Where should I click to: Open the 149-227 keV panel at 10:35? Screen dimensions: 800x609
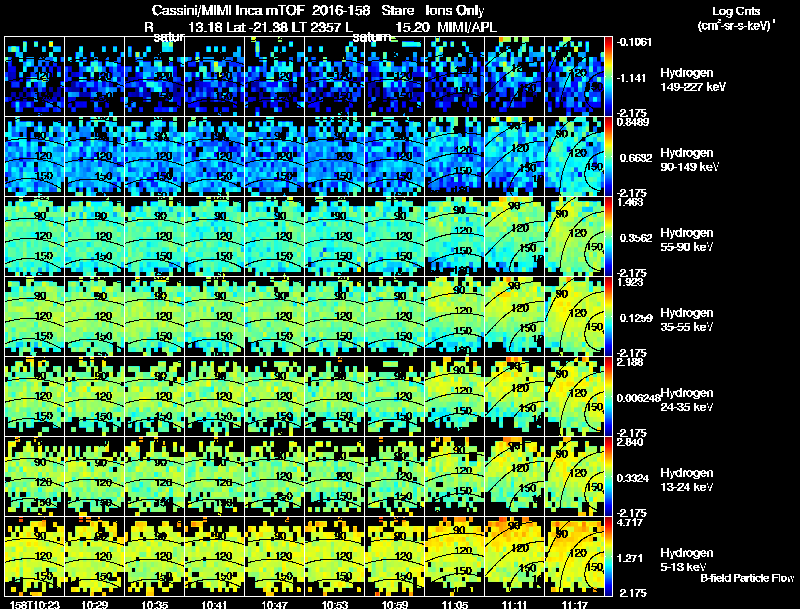pyautogui.click(x=155, y=77)
